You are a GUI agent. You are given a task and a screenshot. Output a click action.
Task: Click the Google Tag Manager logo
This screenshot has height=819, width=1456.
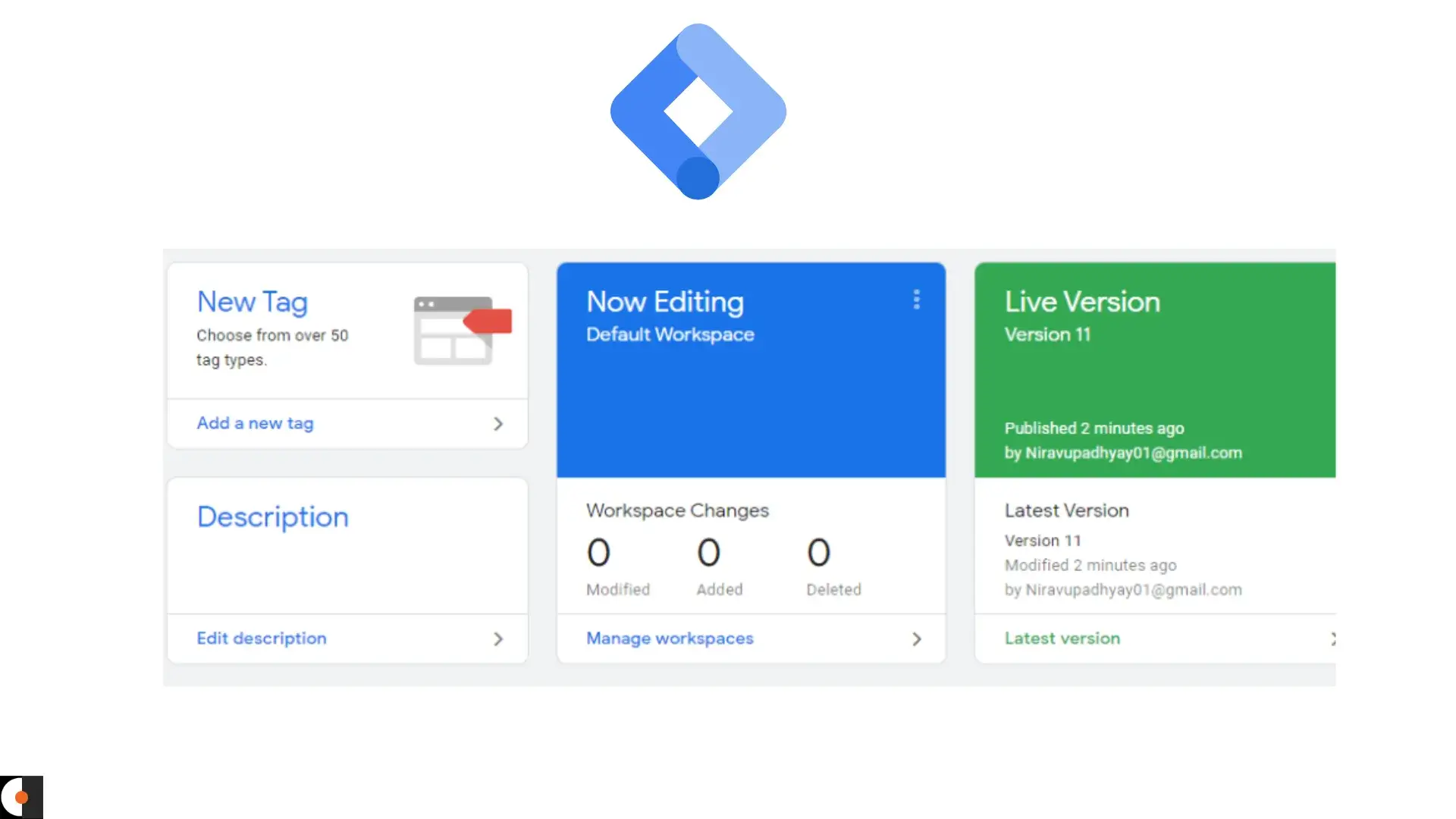tap(698, 111)
